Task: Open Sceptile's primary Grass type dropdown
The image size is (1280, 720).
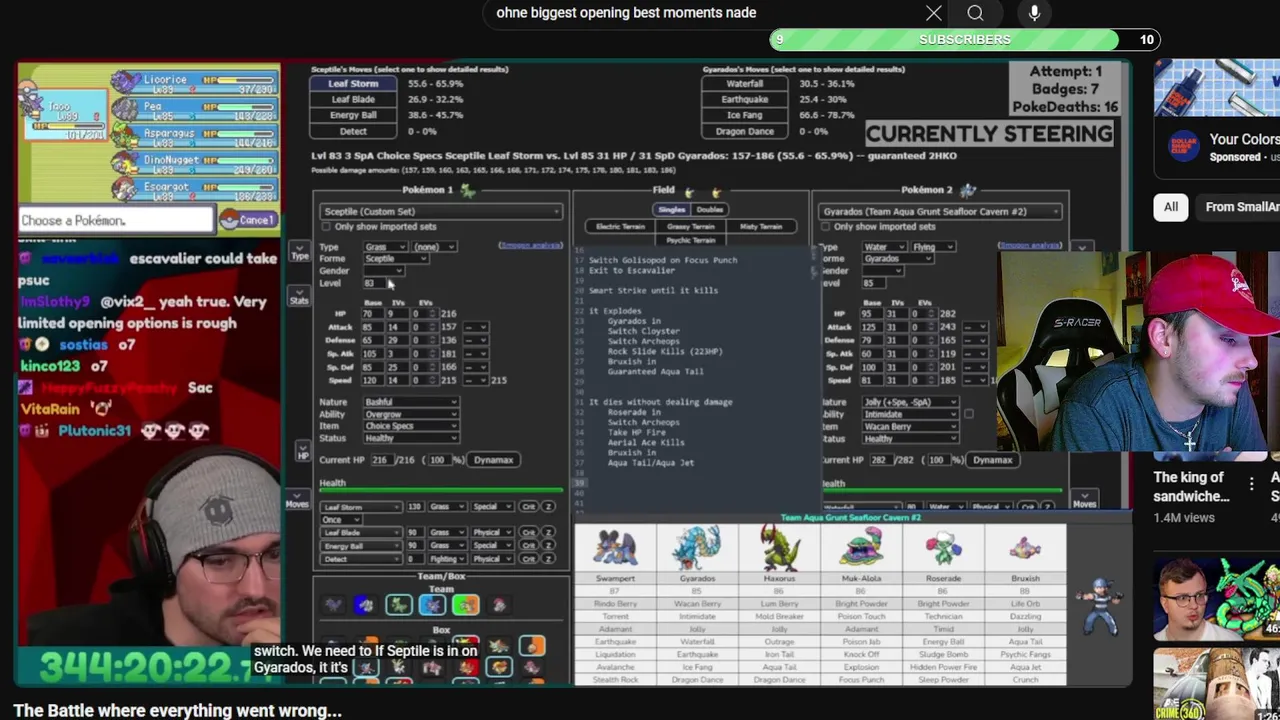Action: (388, 246)
